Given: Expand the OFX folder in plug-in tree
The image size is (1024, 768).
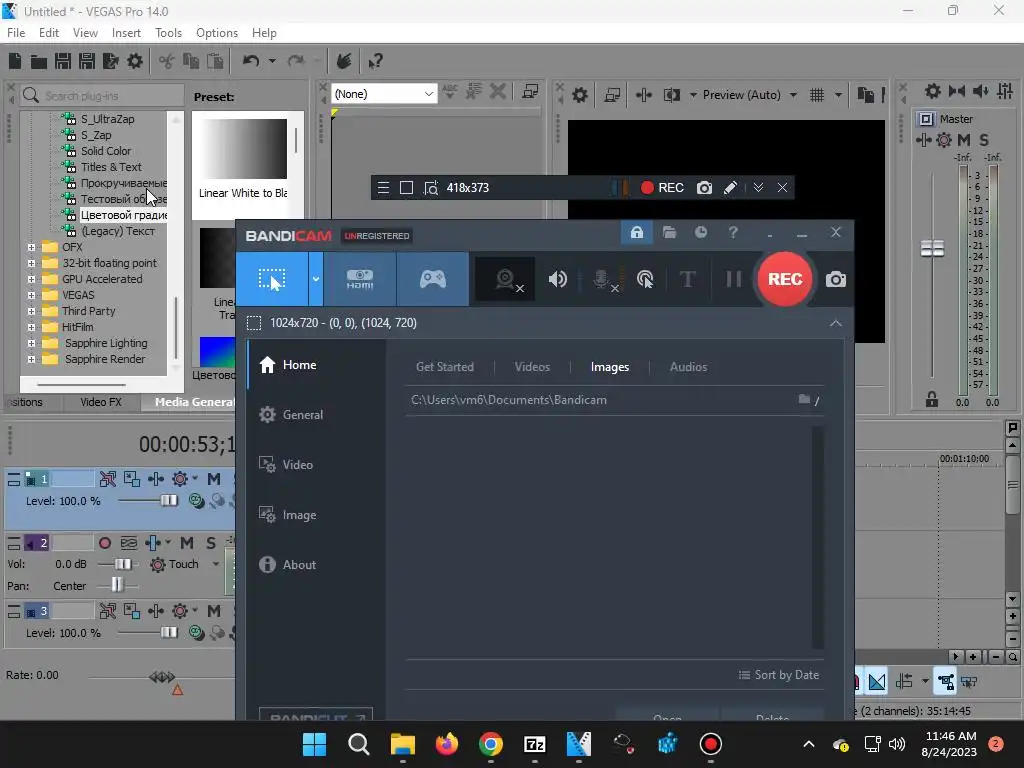Looking at the screenshot, I should click(31, 248).
